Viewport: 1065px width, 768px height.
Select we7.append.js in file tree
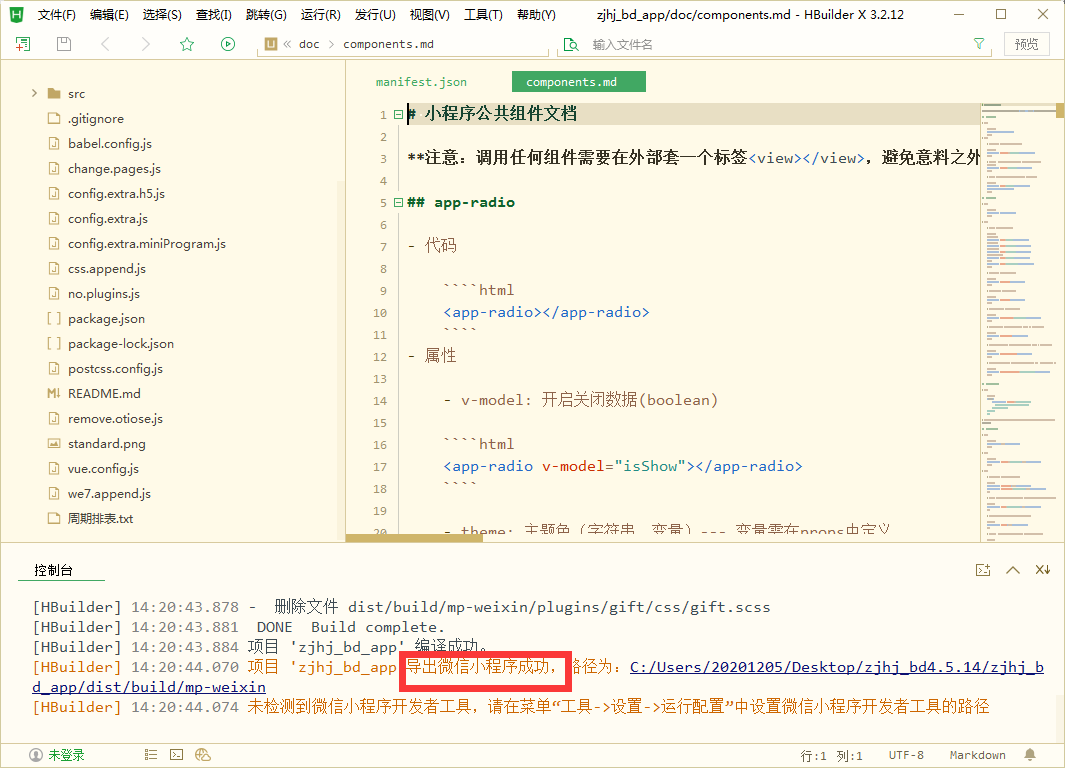point(109,494)
